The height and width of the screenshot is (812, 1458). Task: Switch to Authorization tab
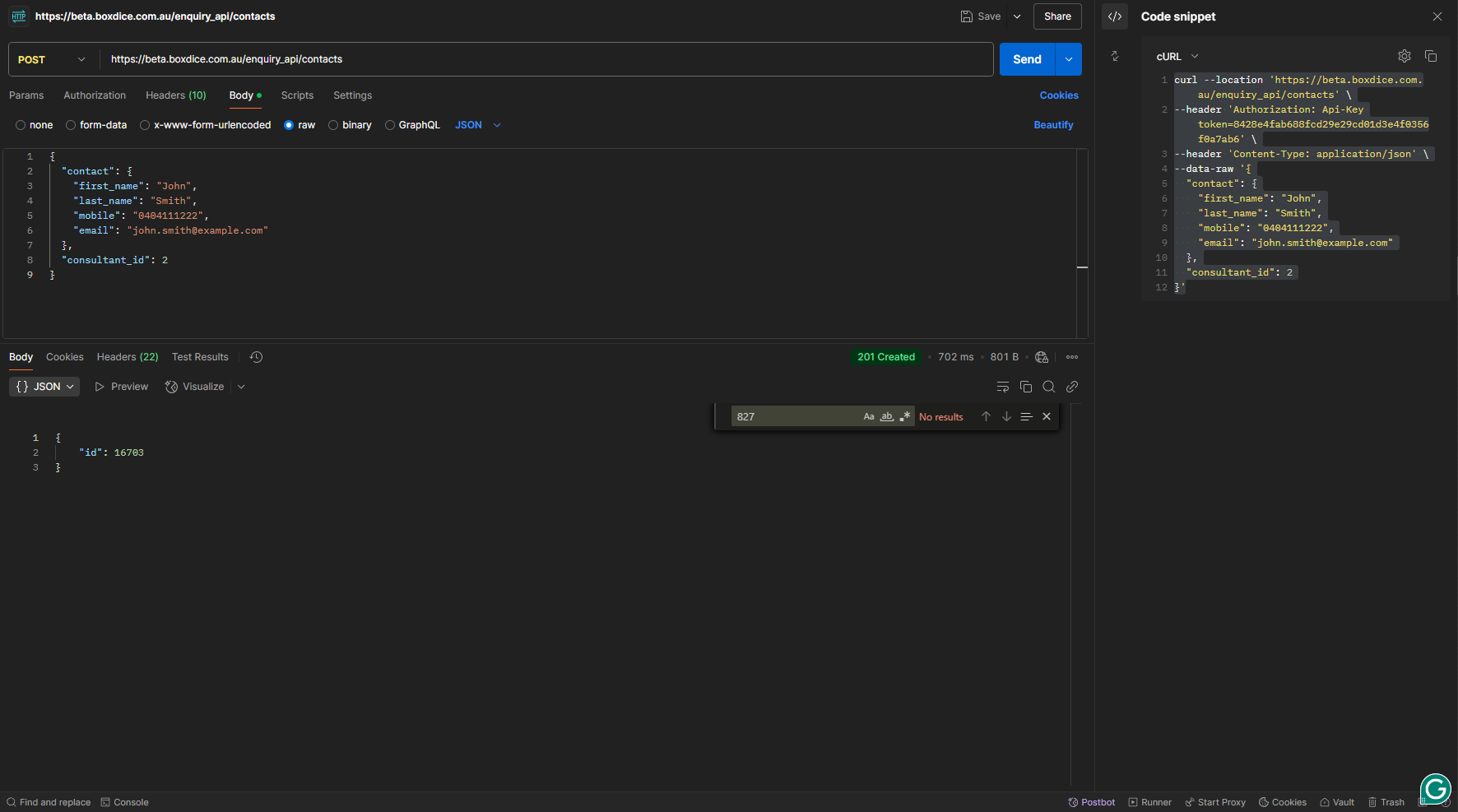(95, 95)
